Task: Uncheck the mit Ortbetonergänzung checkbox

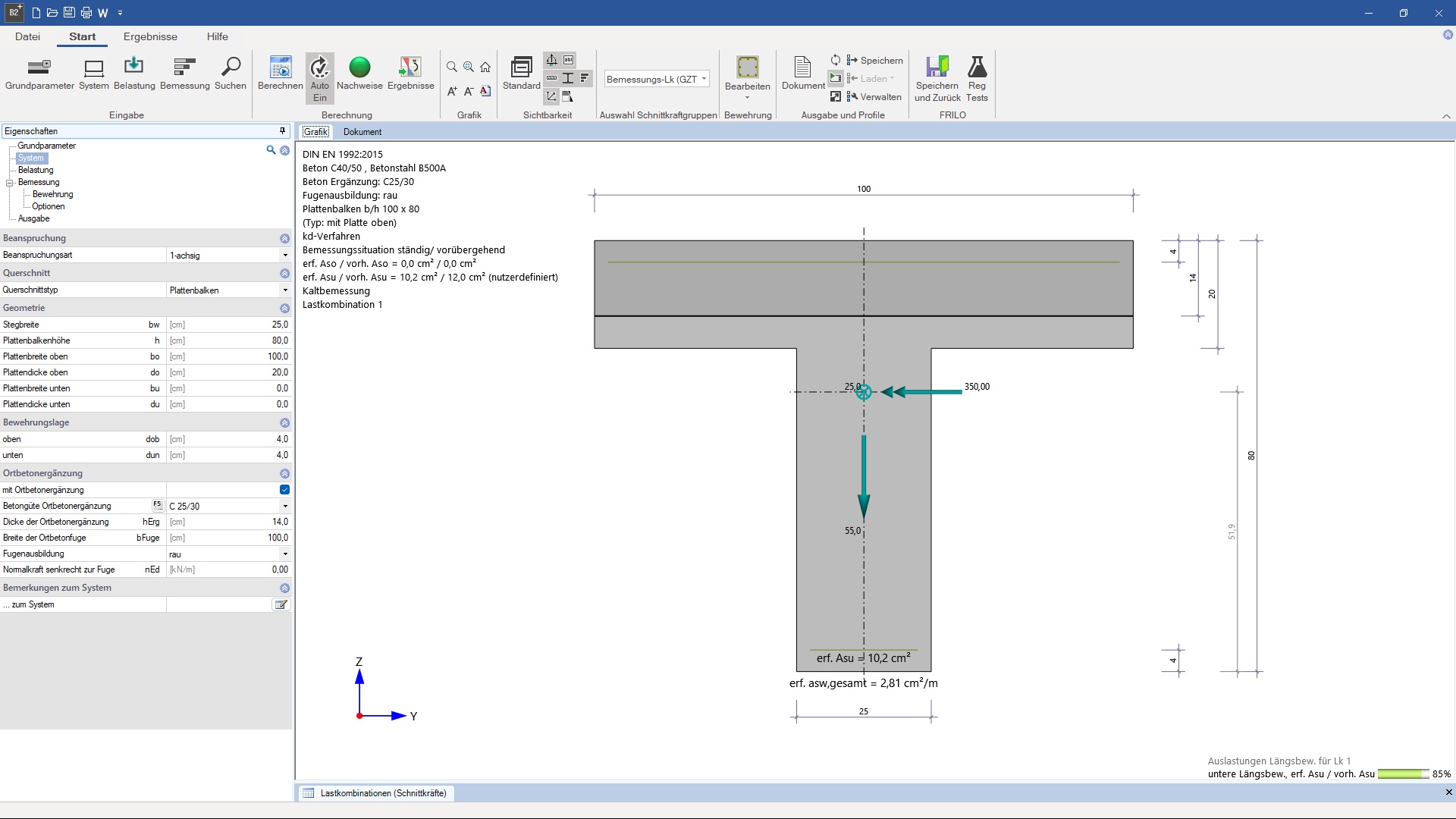Action: pyautogui.click(x=284, y=490)
